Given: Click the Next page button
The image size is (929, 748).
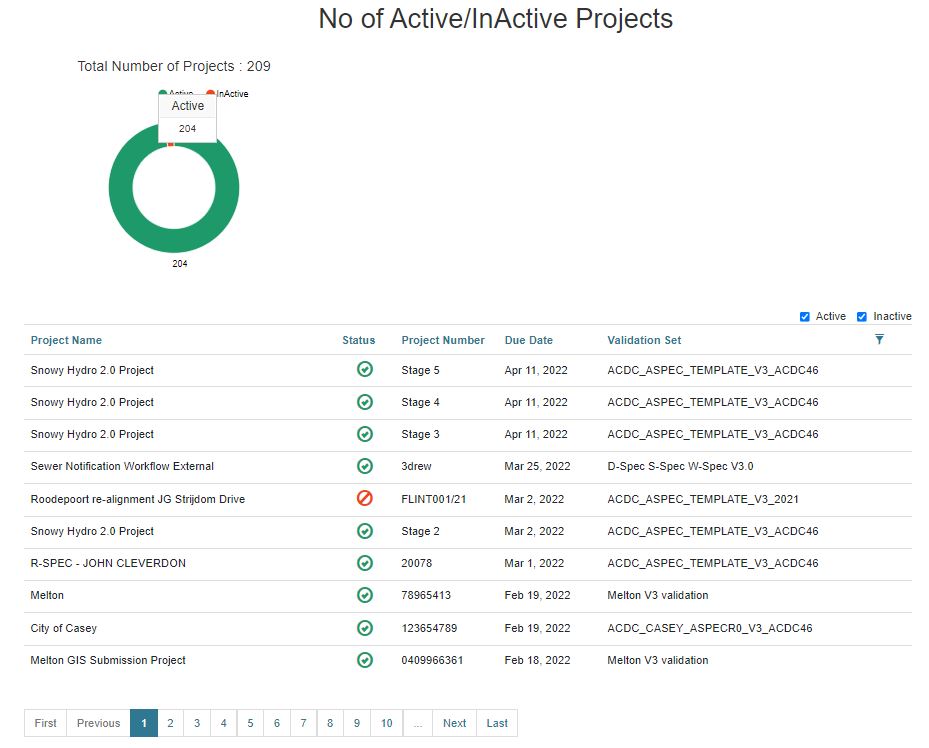Looking at the screenshot, I should [454, 723].
